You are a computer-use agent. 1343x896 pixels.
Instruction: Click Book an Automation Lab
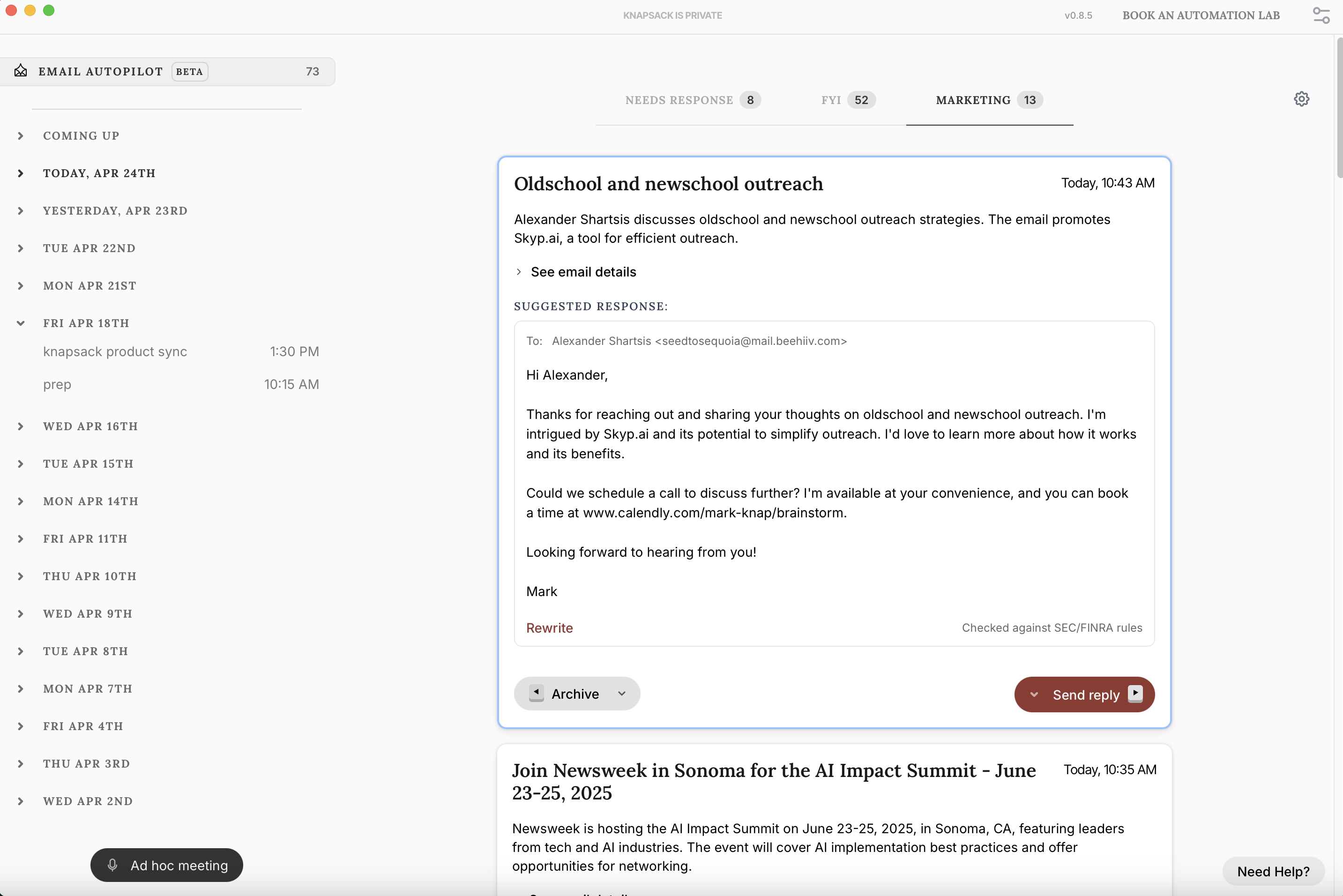[1200, 15]
